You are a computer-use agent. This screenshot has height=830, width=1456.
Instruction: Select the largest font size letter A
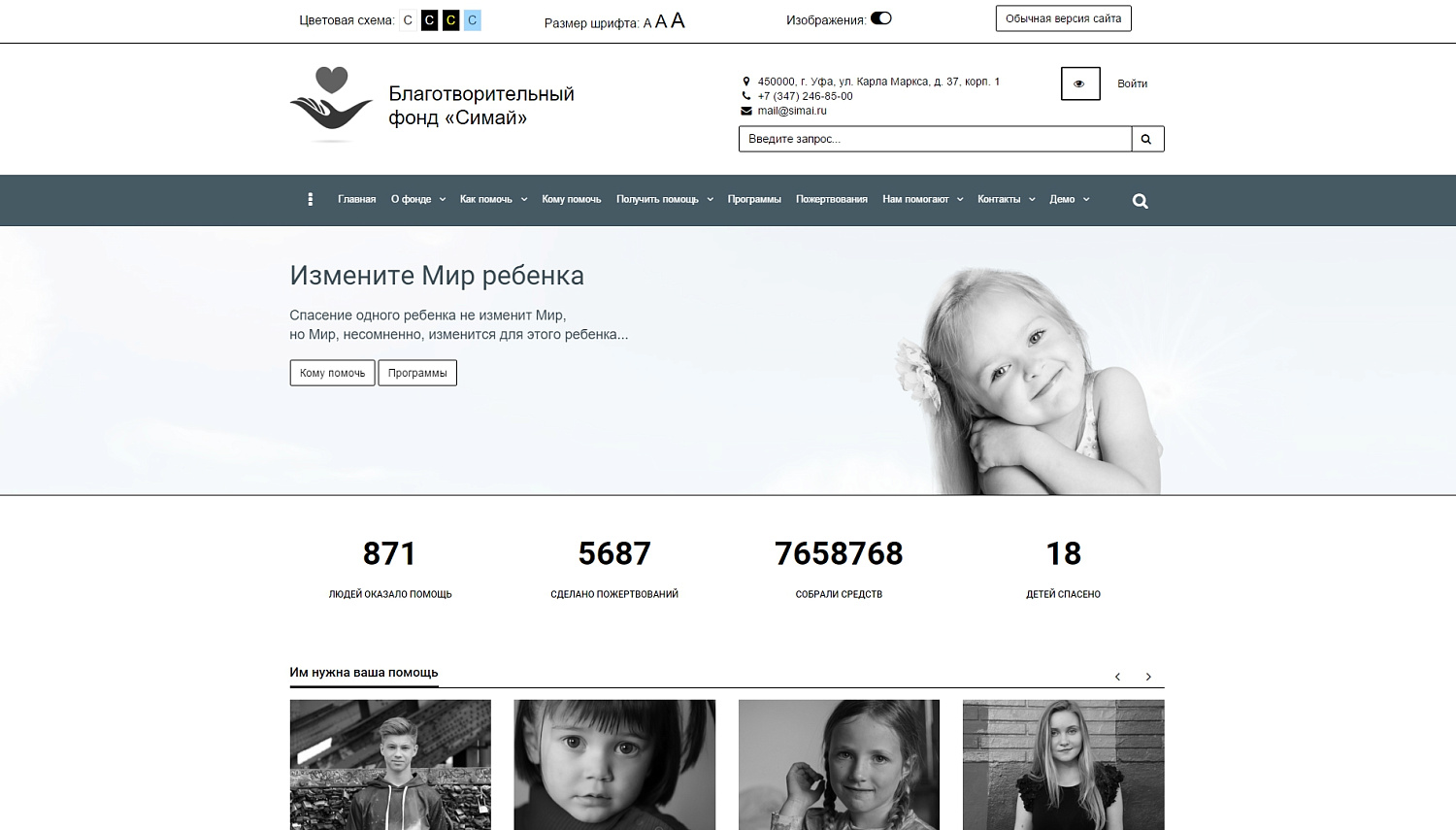click(678, 20)
